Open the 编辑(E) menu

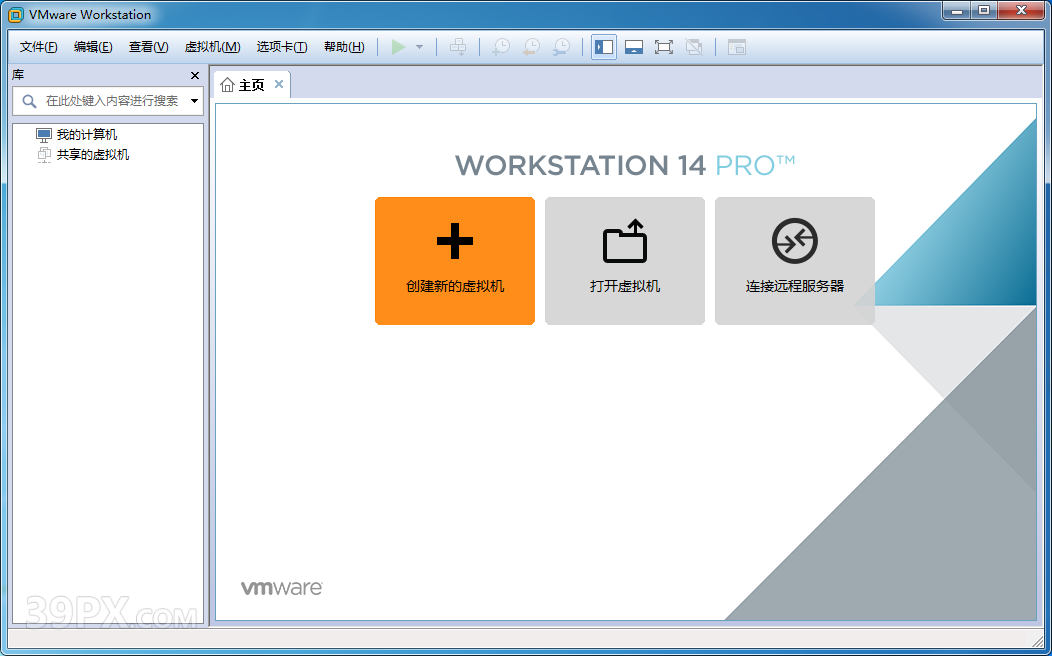coord(93,47)
